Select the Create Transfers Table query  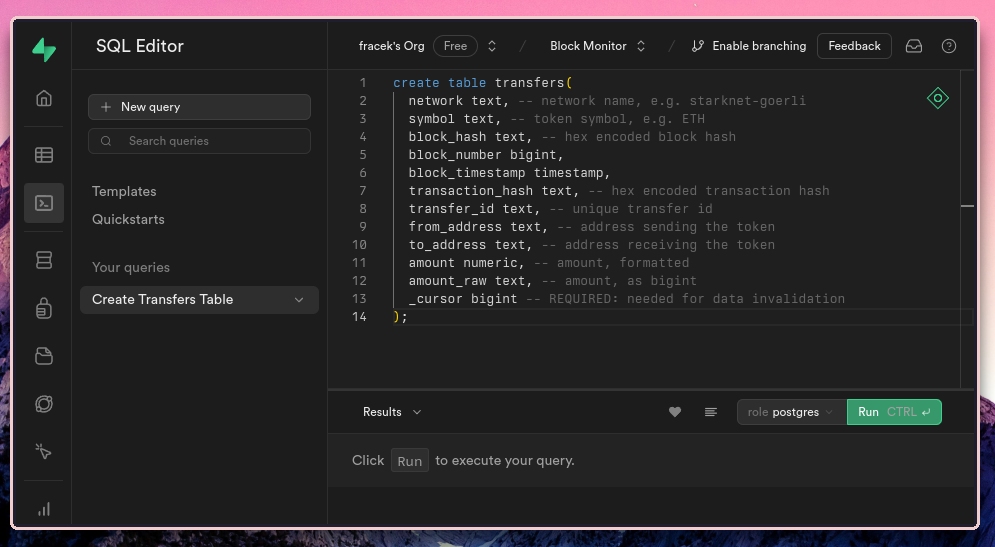pos(199,300)
